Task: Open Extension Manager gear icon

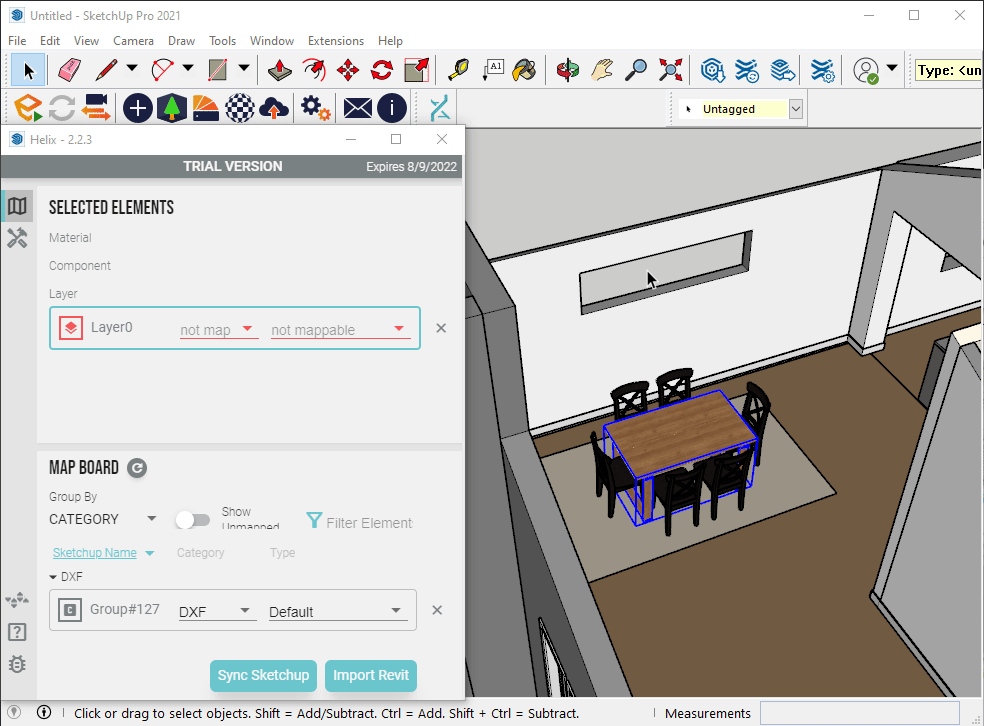Action: tap(822, 70)
